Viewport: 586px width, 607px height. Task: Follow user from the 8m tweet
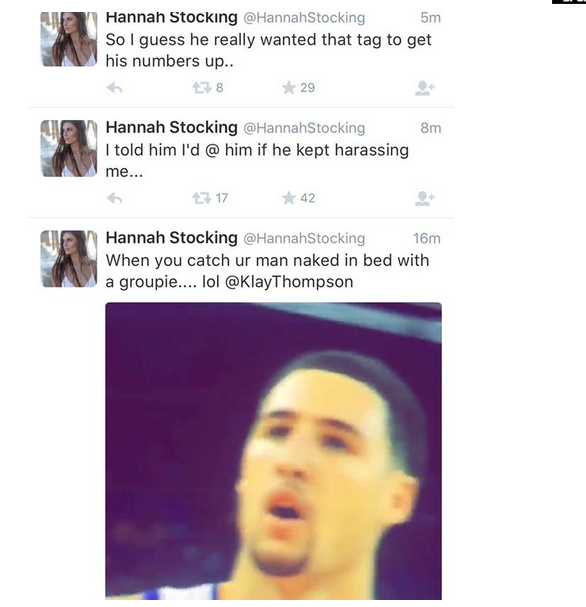(x=425, y=199)
